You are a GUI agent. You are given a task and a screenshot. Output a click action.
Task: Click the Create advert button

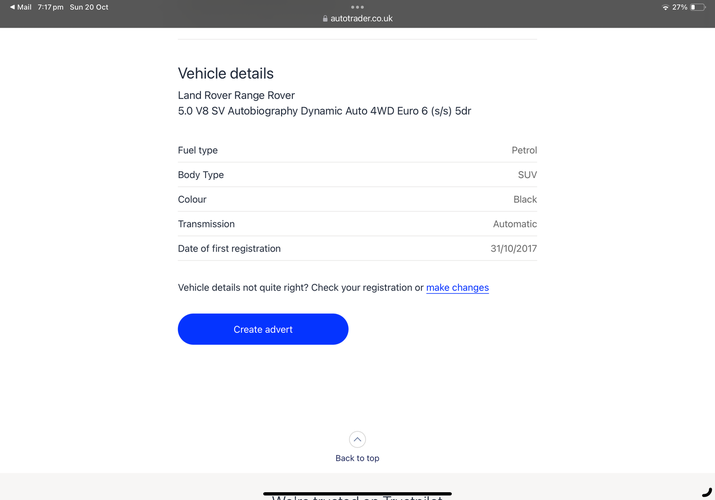coord(263,329)
